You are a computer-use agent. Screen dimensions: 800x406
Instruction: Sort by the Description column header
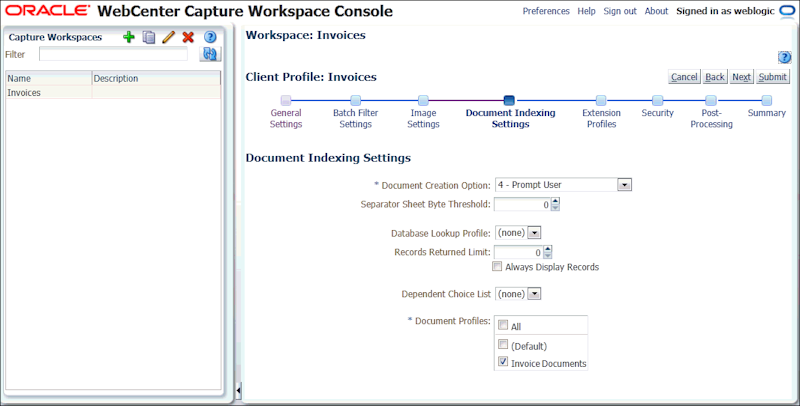point(156,79)
